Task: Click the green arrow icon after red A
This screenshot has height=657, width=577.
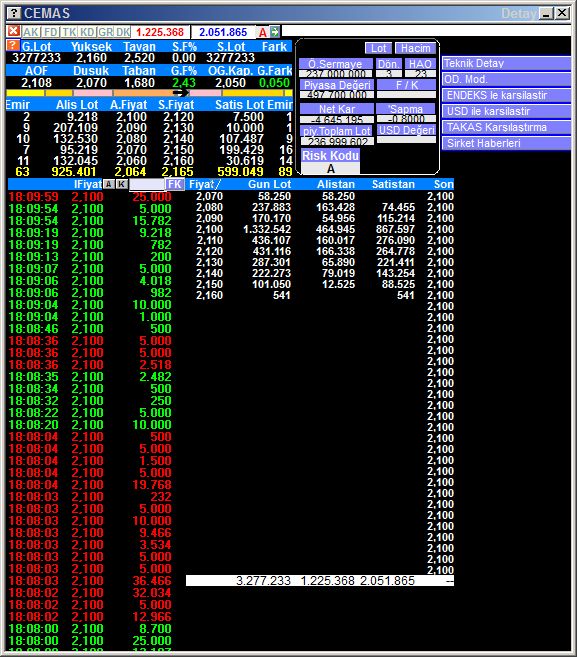Action: point(275,31)
